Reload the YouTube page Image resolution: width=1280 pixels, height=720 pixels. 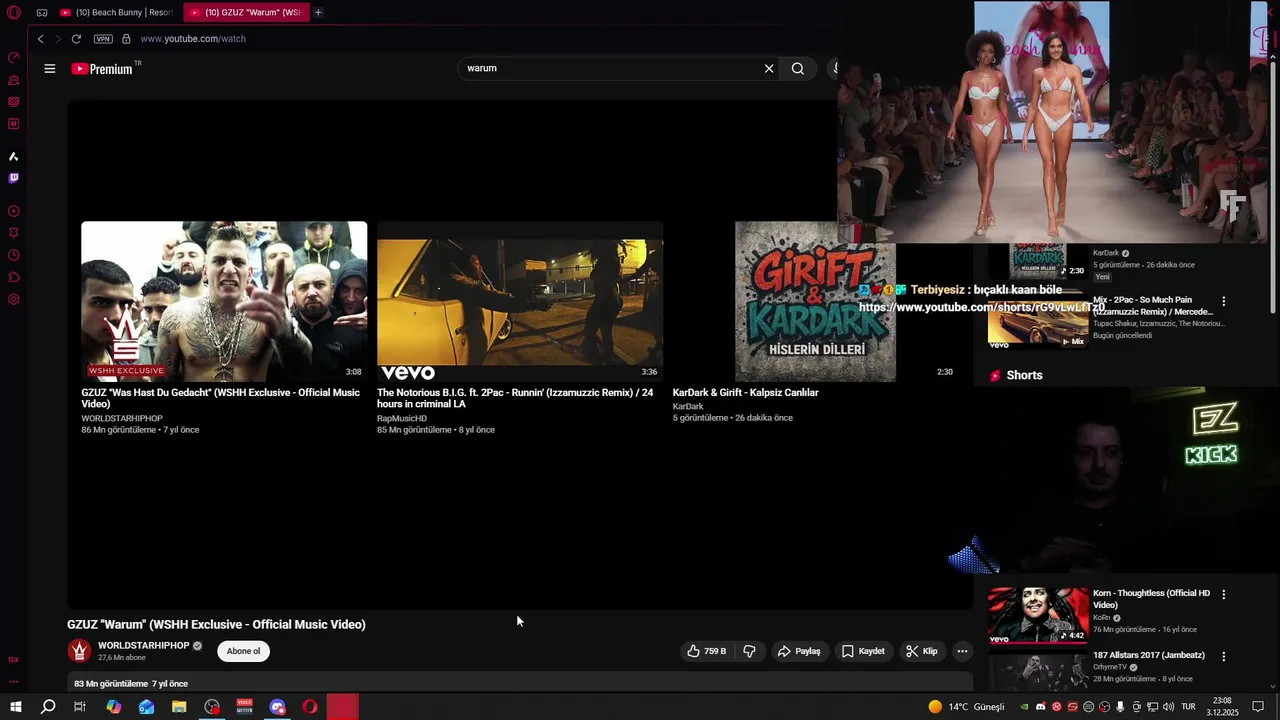[76, 39]
